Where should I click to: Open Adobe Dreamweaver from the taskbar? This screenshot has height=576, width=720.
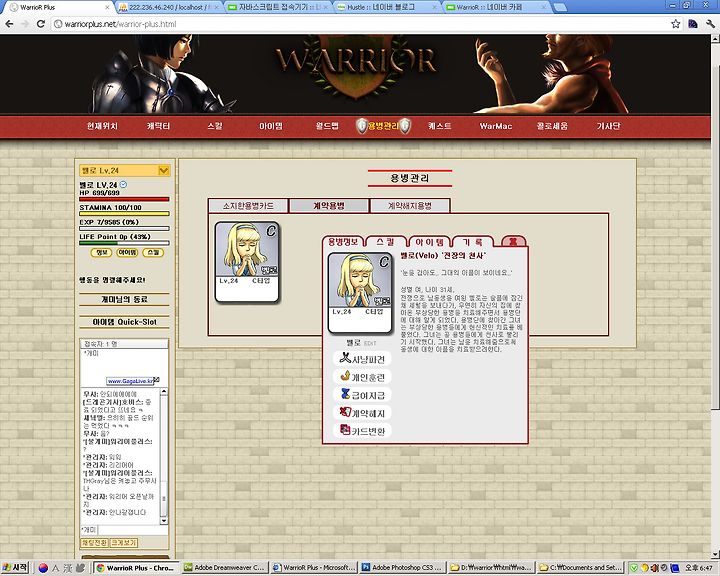pos(225,568)
